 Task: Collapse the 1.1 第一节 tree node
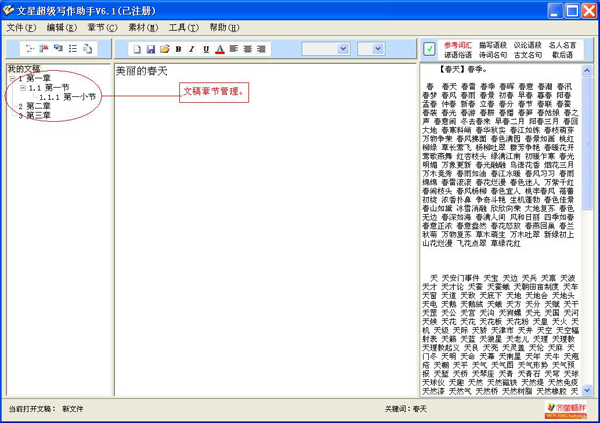[x=22, y=88]
